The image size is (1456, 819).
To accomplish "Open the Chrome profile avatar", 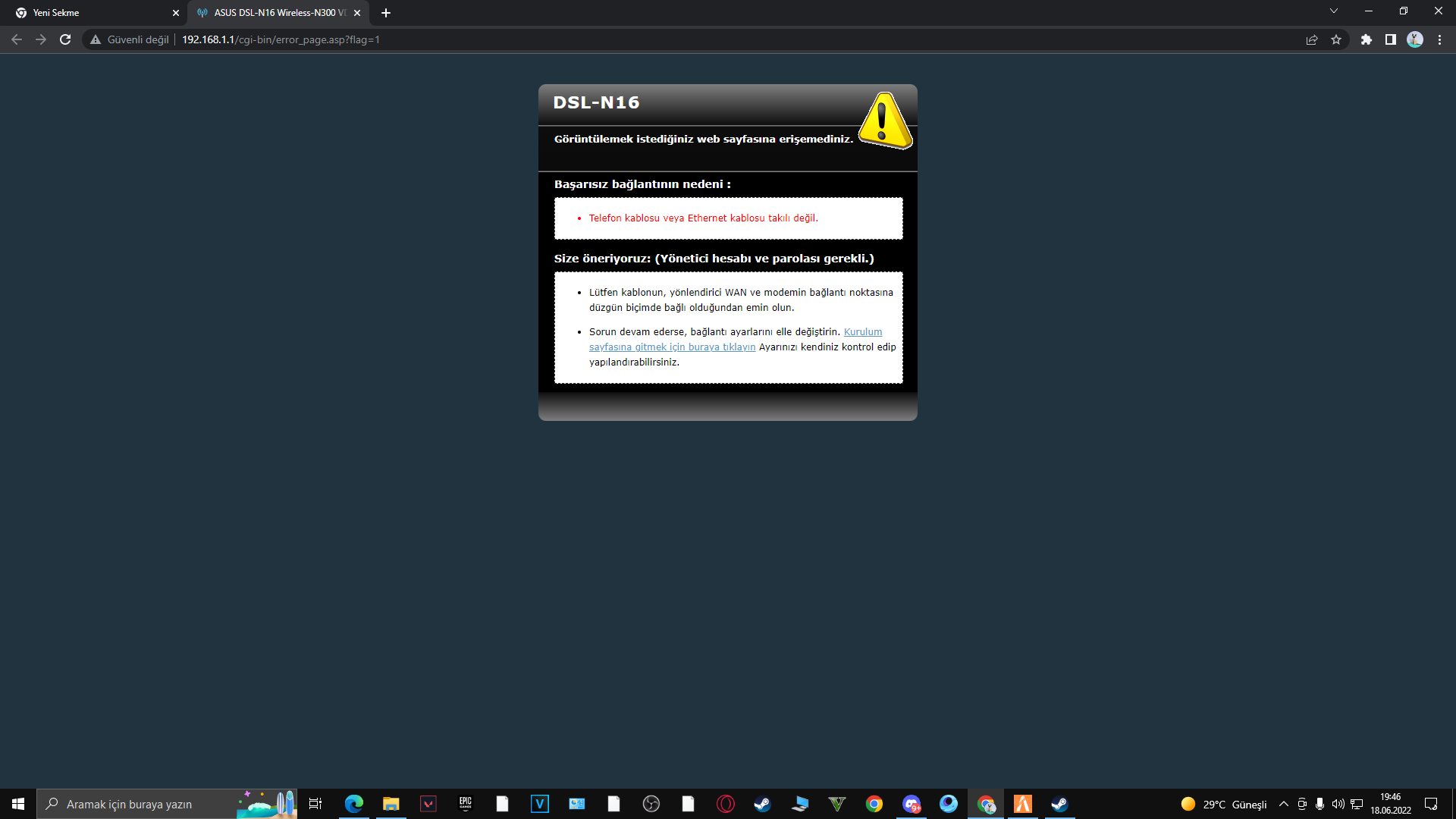I will tap(1415, 39).
